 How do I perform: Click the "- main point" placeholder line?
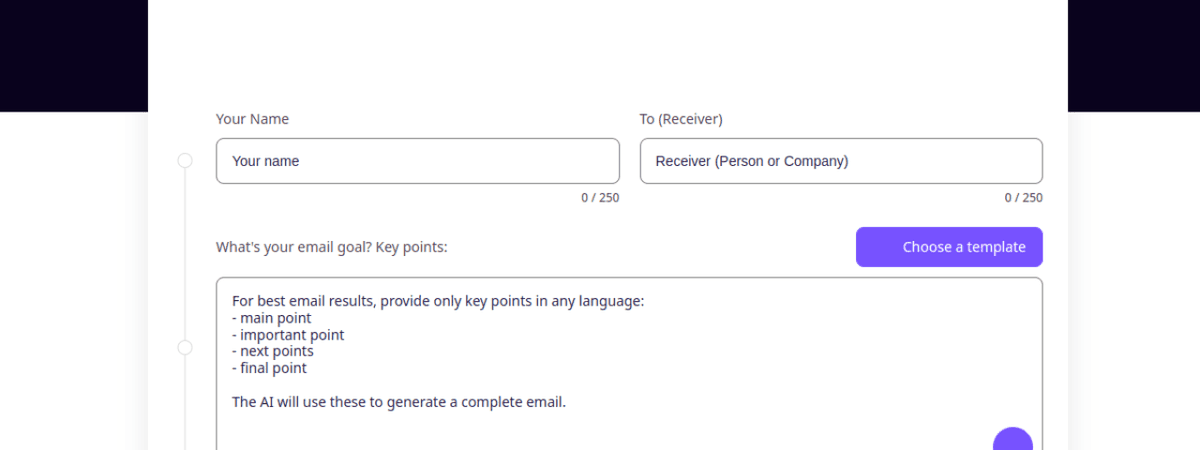272,318
